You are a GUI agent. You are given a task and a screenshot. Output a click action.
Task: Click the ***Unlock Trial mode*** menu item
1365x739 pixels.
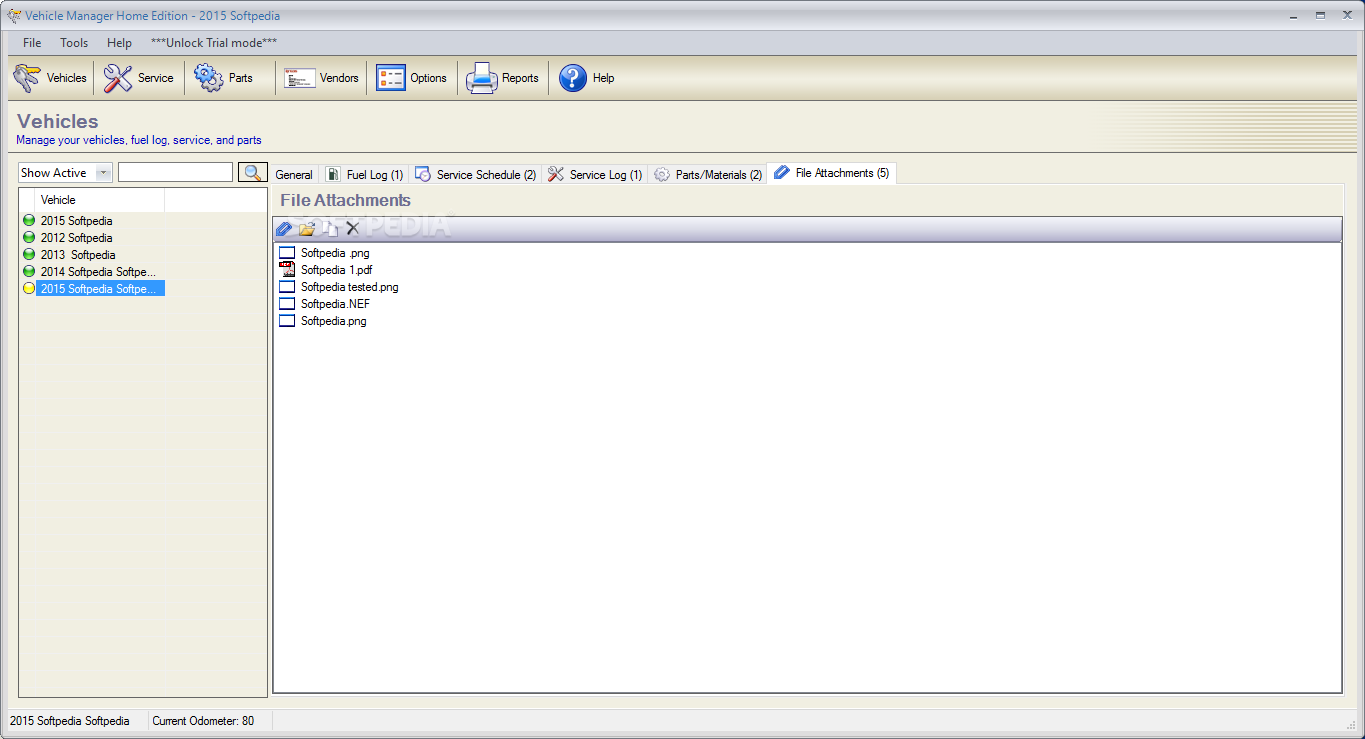click(x=214, y=43)
